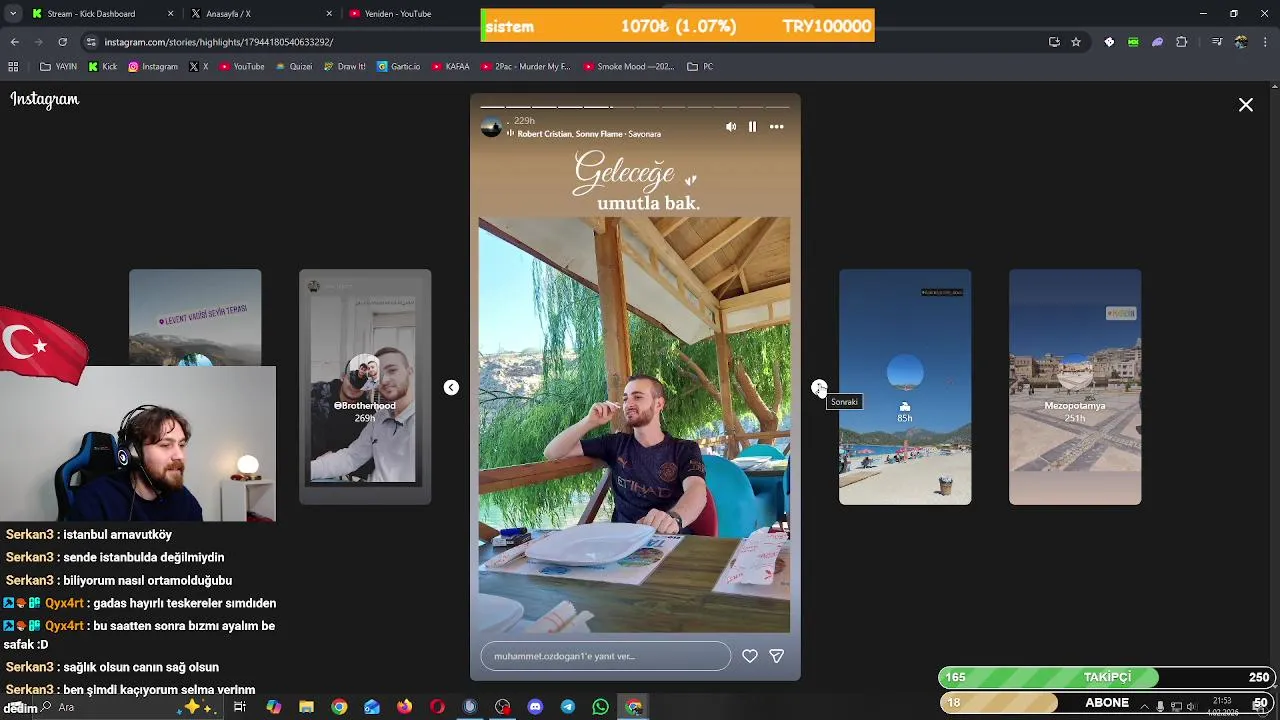Share the story via paper-plane icon
Image resolution: width=1280 pixels, height=720 pixels.
pos(777,656)
